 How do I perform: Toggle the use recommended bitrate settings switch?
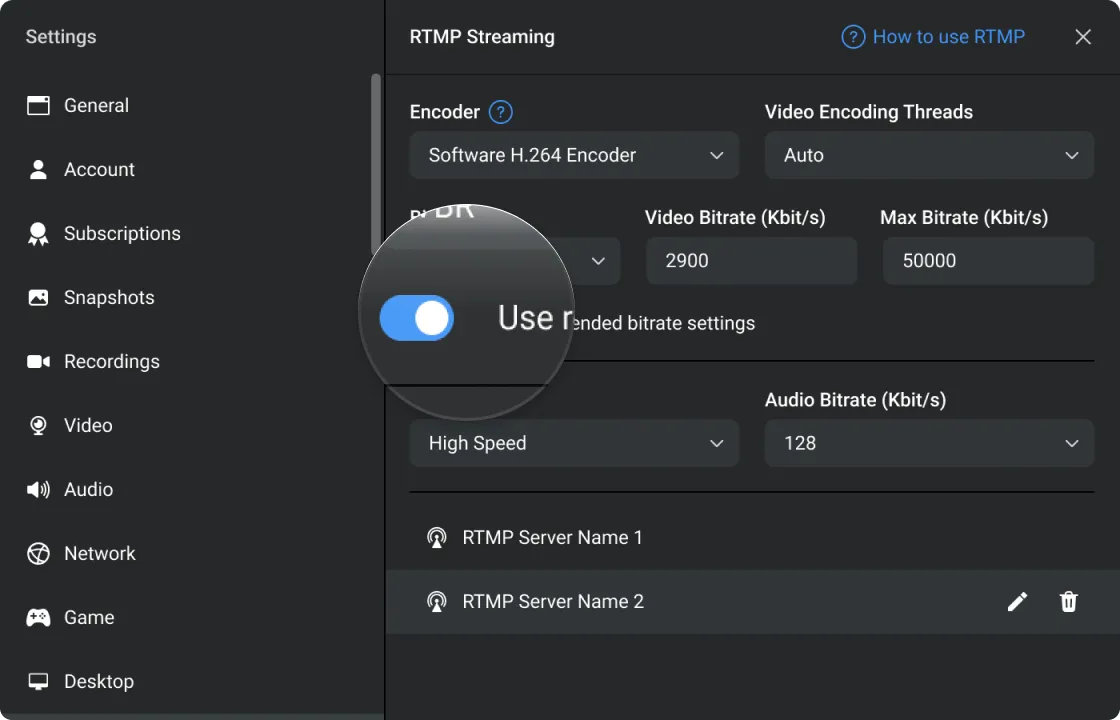417,319
